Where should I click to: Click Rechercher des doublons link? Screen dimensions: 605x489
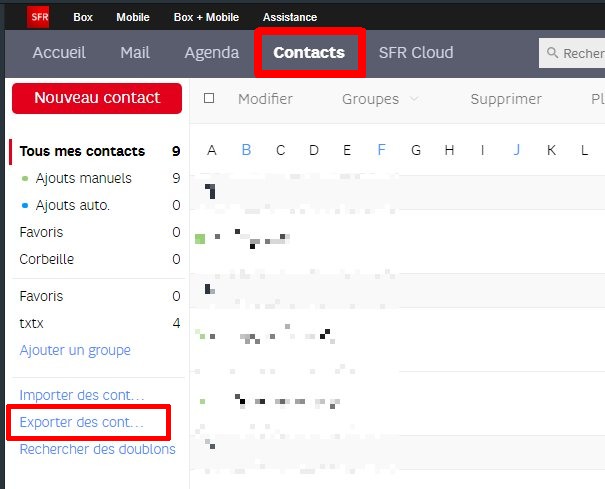coord(97,449)
